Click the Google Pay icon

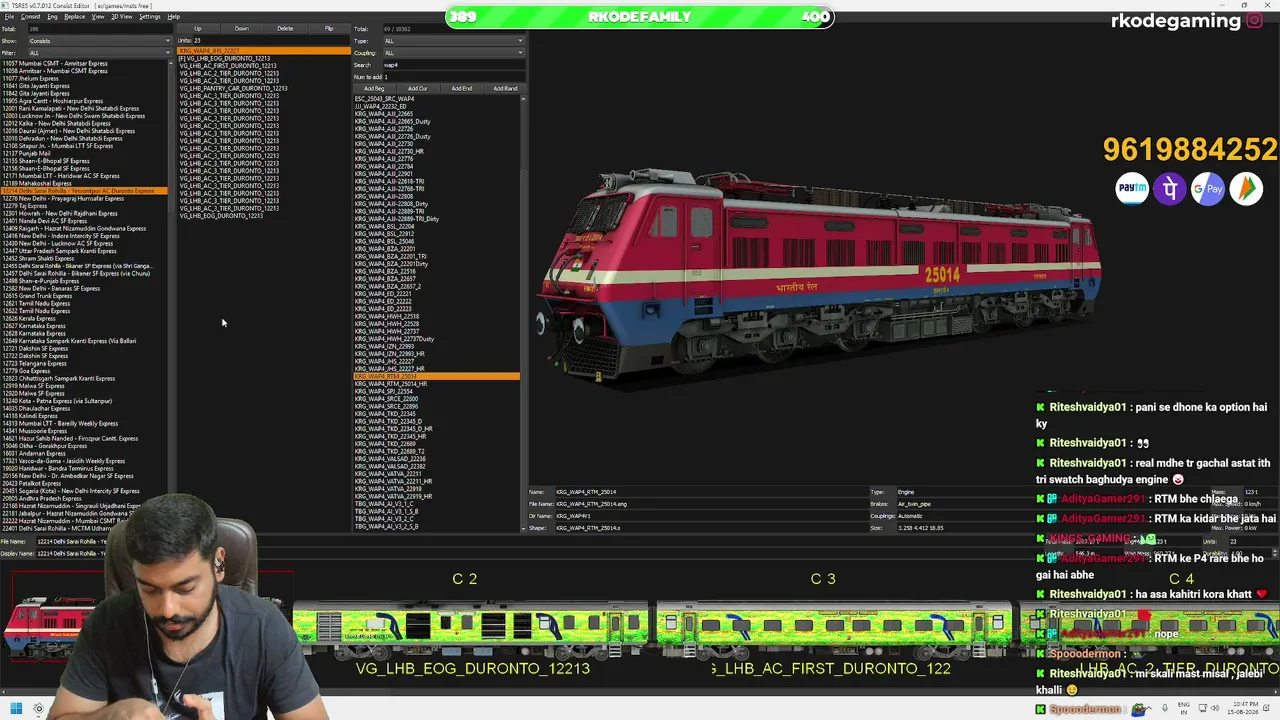[1208, 189]
